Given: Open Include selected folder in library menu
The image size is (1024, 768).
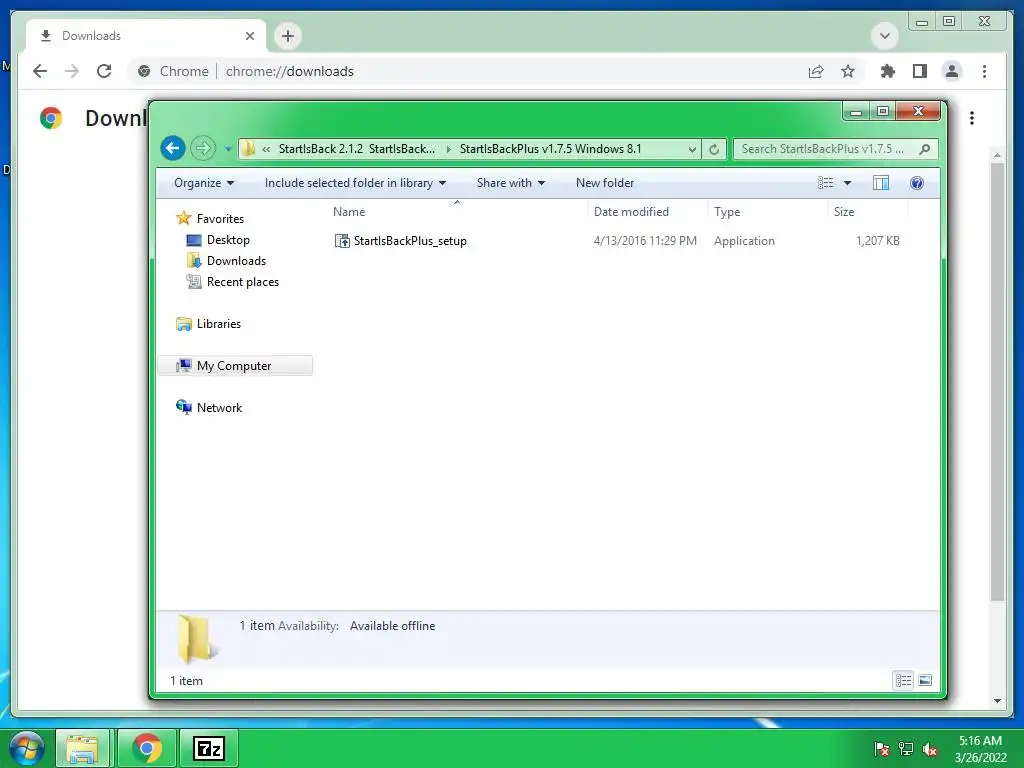Looking at the screenshot, I should tap(355, 183).
